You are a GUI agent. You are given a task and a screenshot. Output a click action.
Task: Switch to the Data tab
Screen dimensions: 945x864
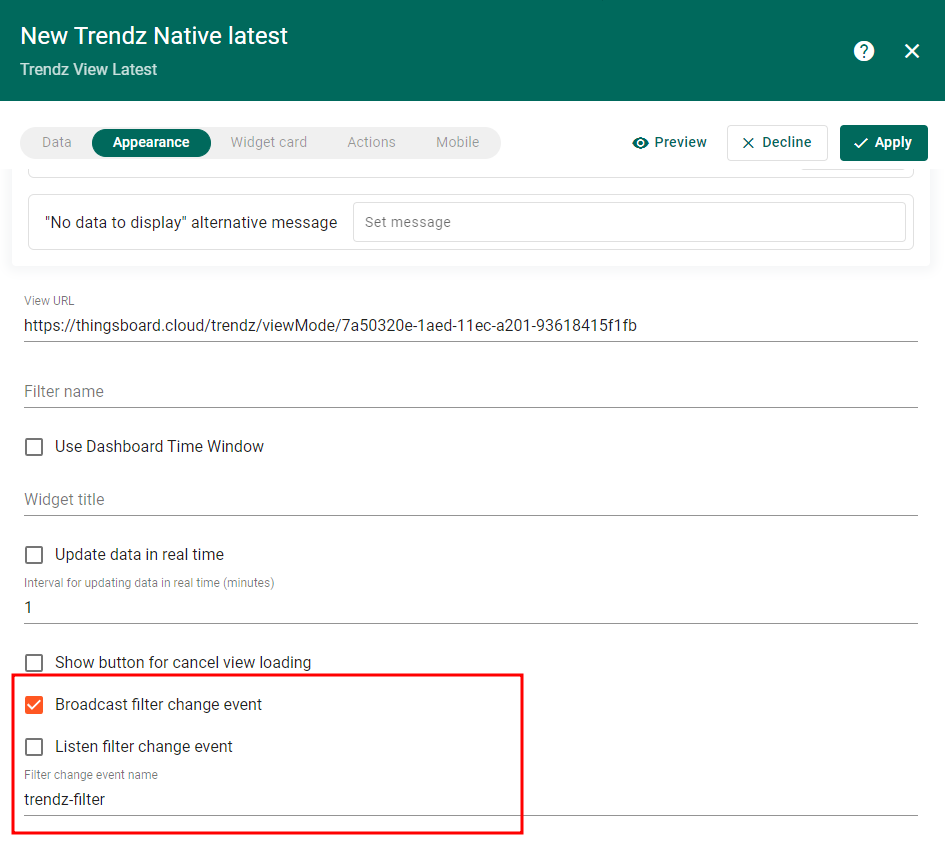coord(57,143)
